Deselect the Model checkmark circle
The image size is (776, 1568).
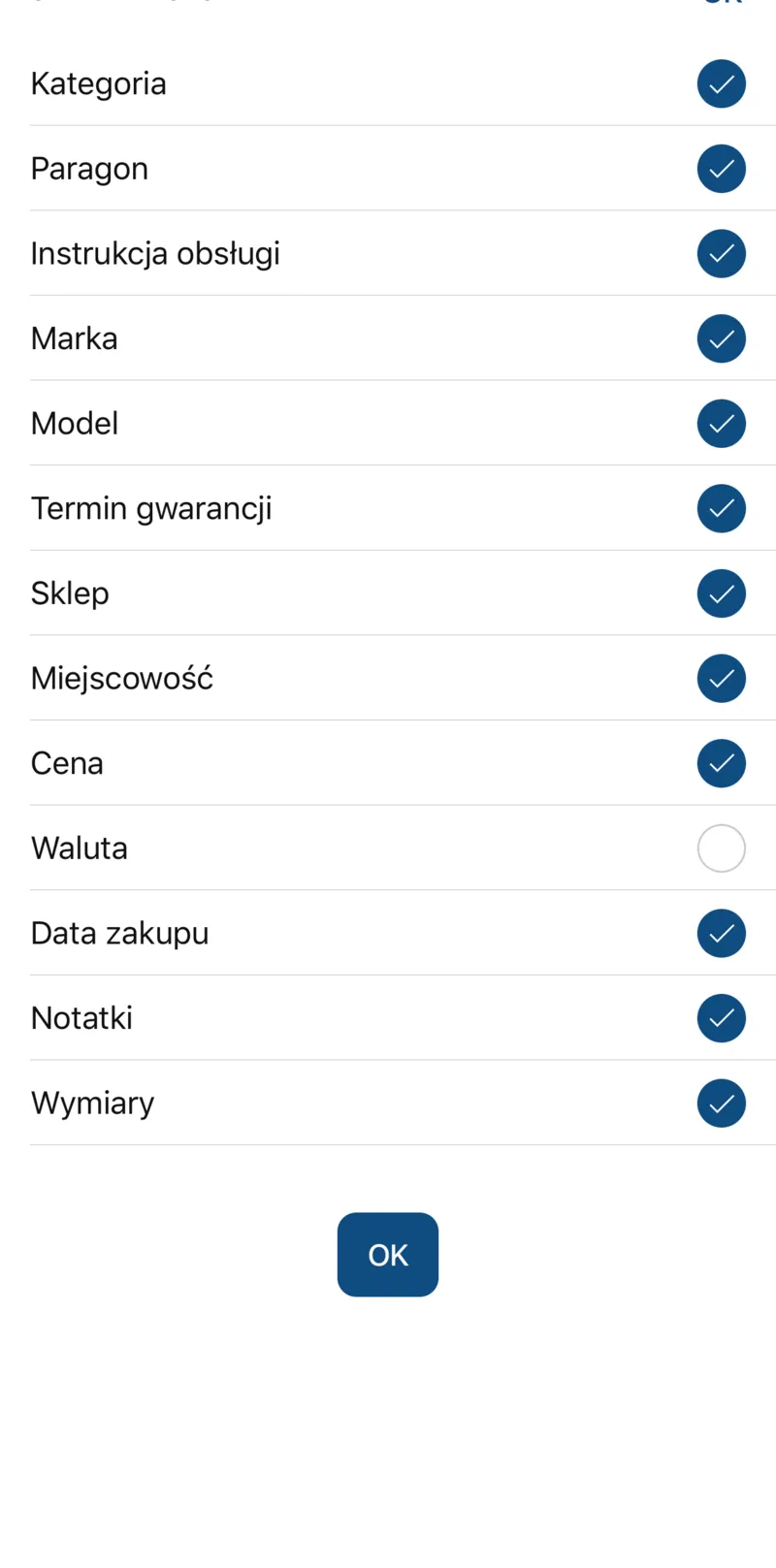721,424
